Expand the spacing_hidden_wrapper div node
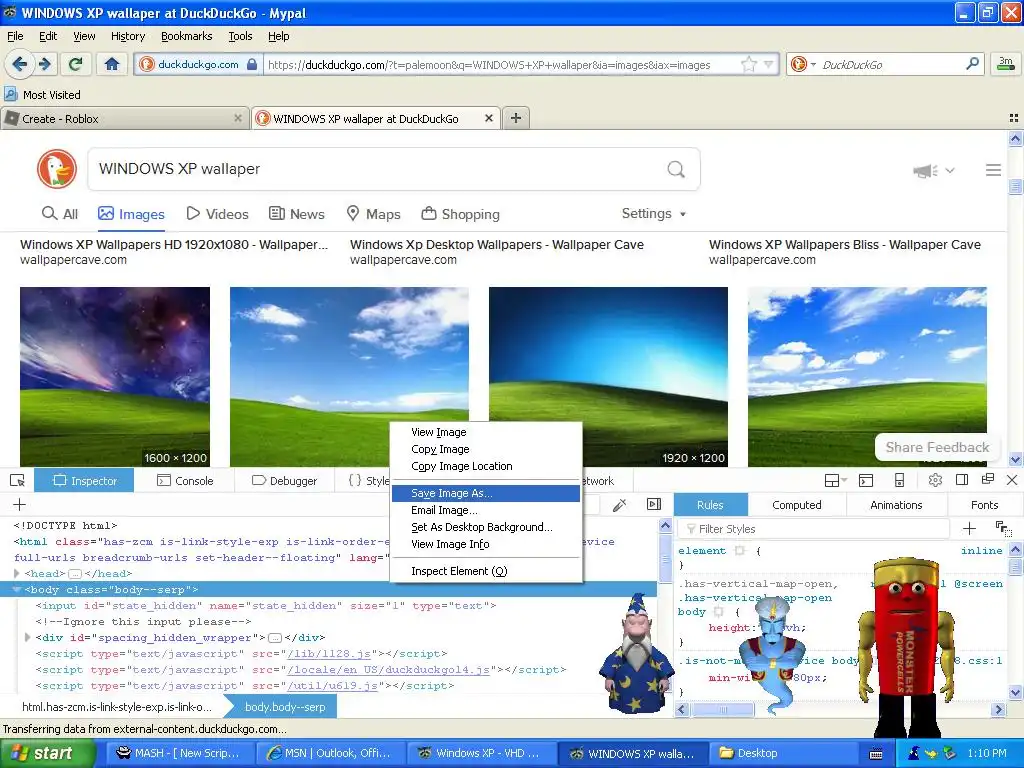 [27, 637]
